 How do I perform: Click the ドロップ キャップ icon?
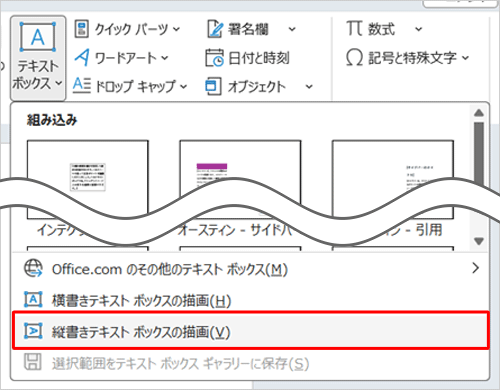(x=82, y=86)
